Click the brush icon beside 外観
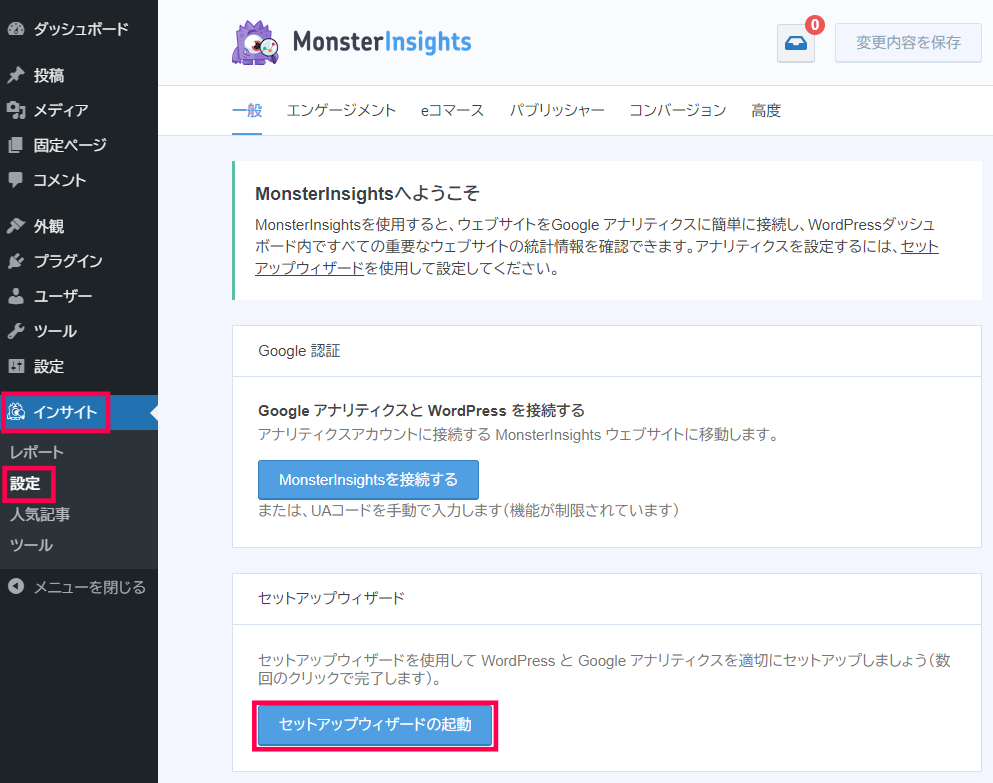This screenshot has height=783, width=993. coord(16,226)
